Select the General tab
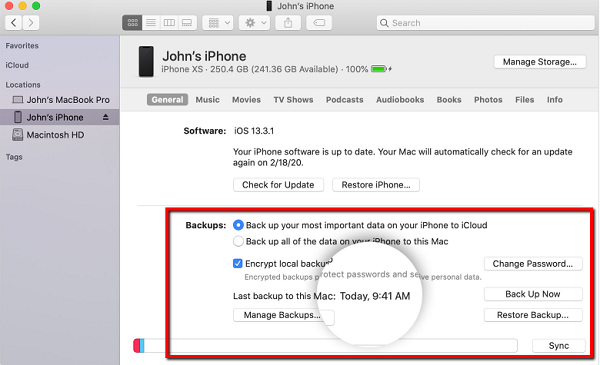The height and width of the screenshot is (365, 600). coord(167,99)
